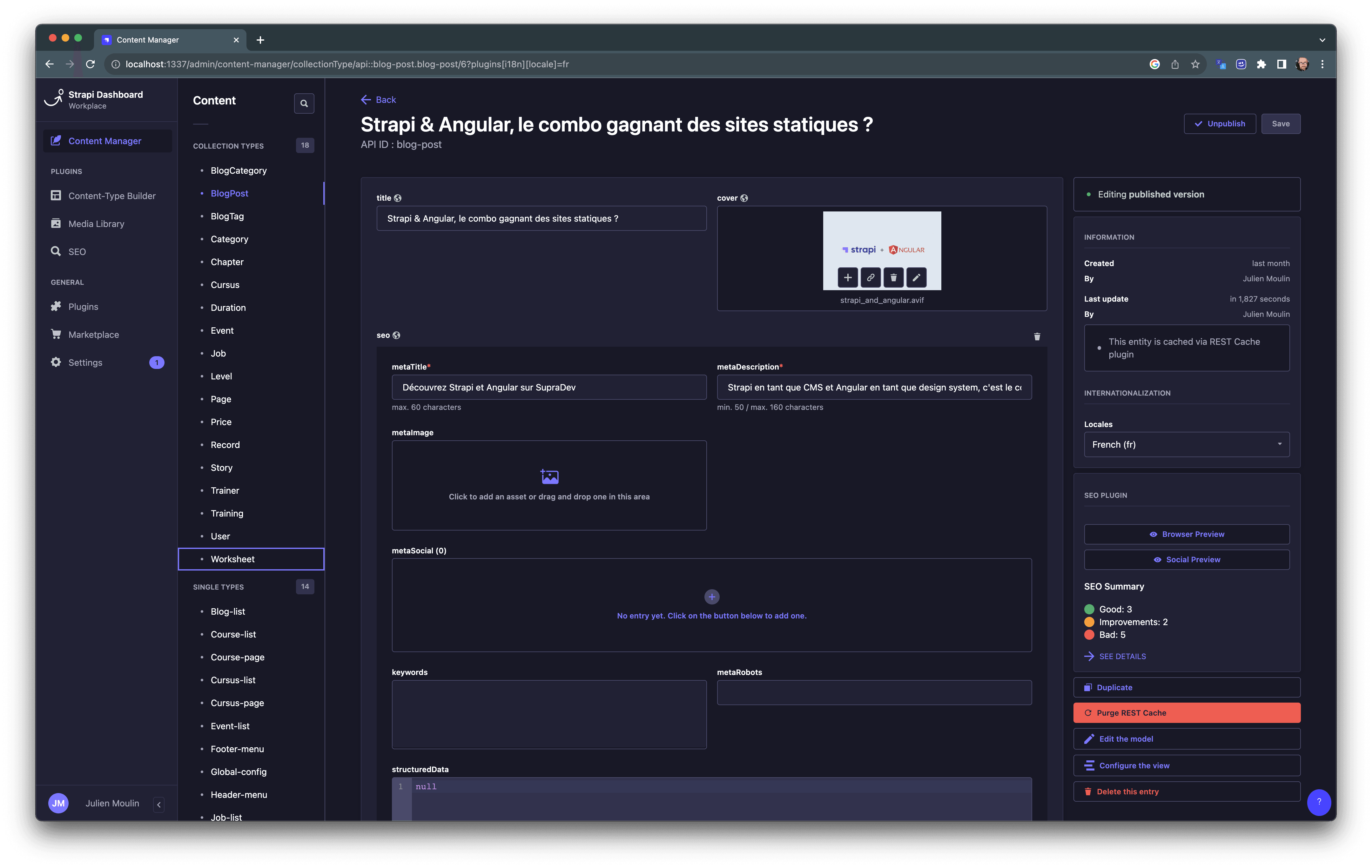Open the Worksheet collection type

pos(251,559)
